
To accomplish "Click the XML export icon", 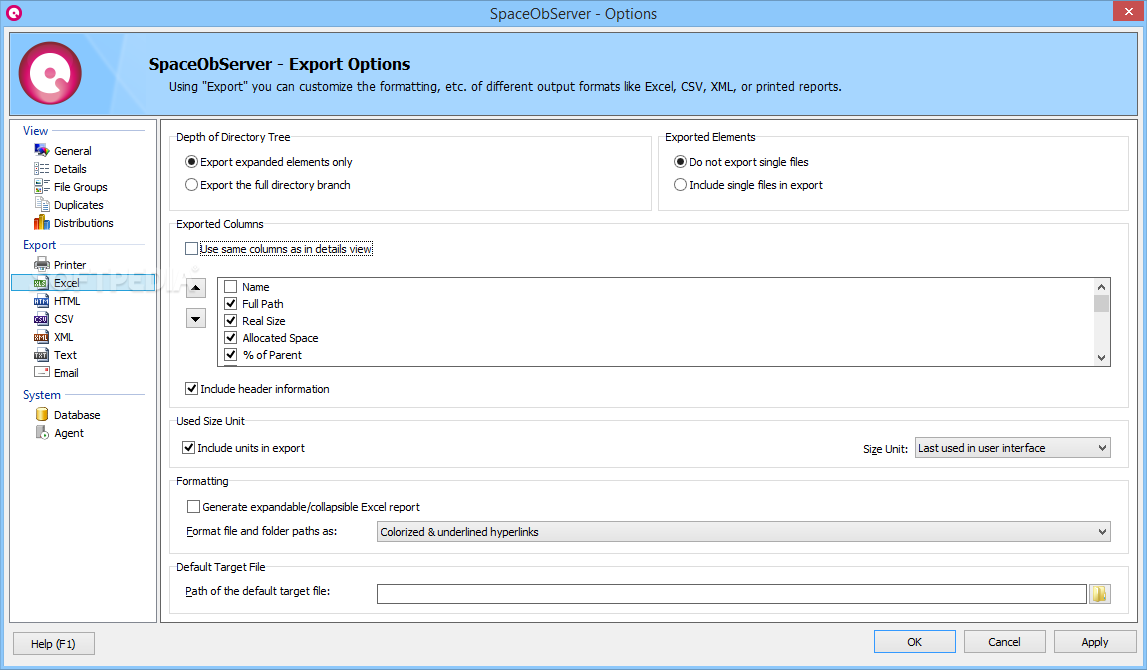I will 41,337.
